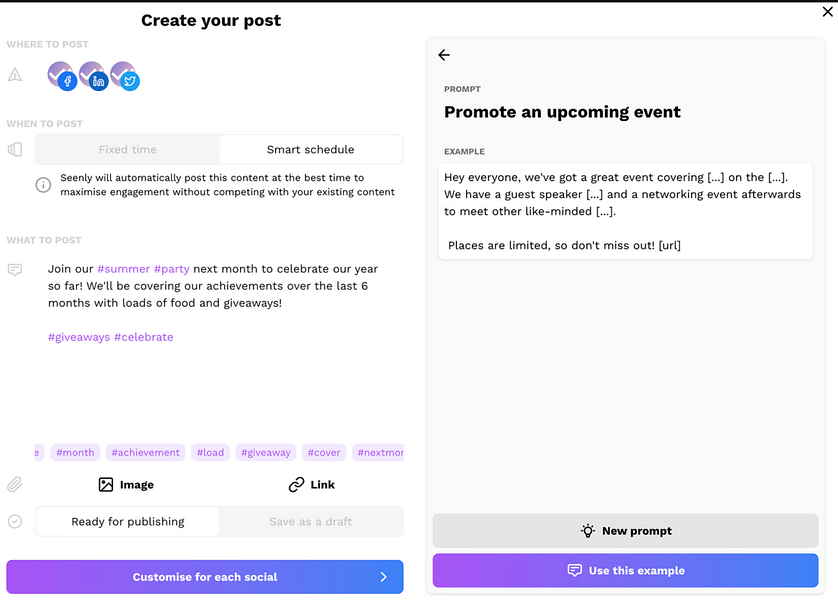838x600 pixels.
Task: Select the Fixed time tab
Action: point(128,150)
